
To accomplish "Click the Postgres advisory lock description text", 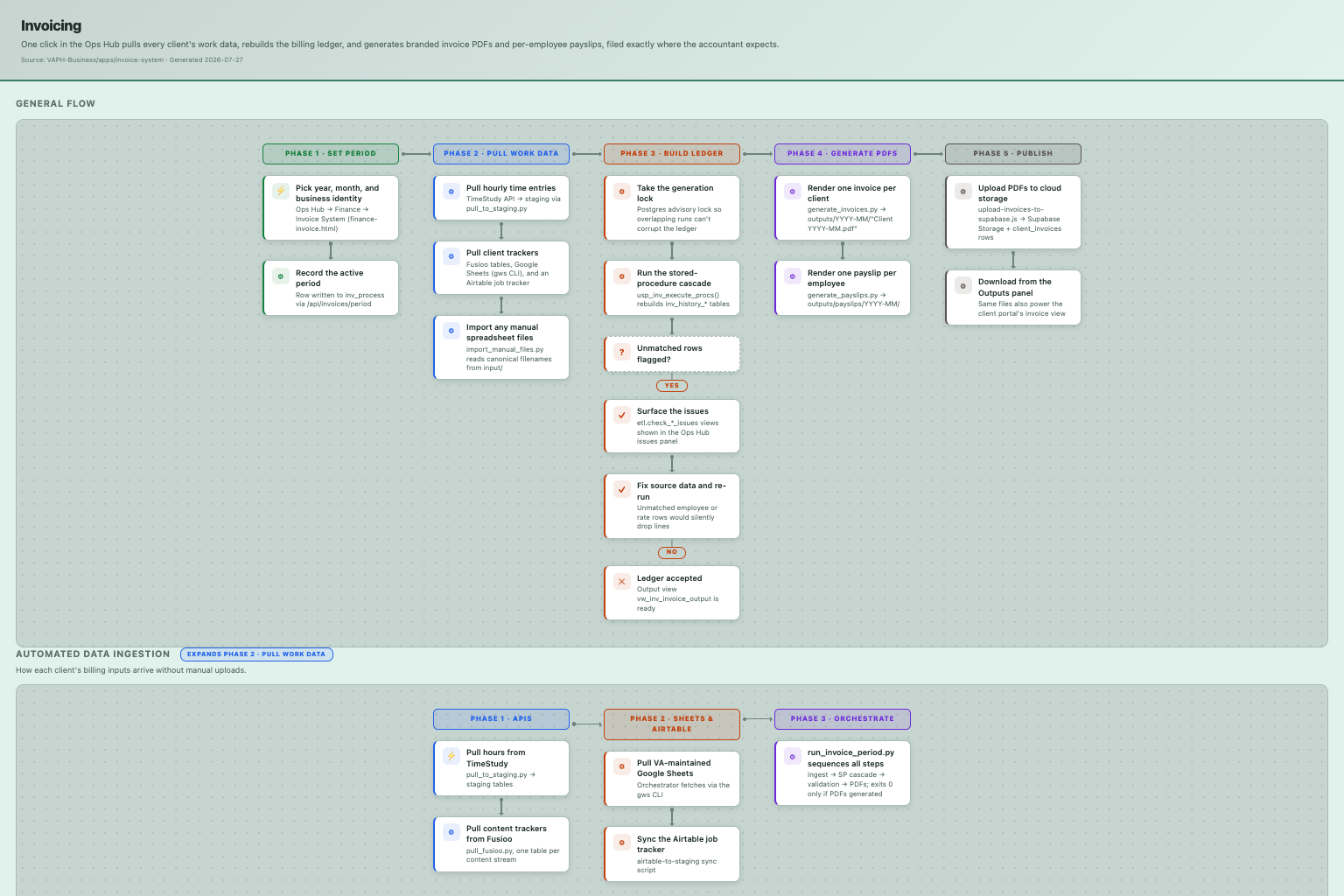I will coord(679,219).
